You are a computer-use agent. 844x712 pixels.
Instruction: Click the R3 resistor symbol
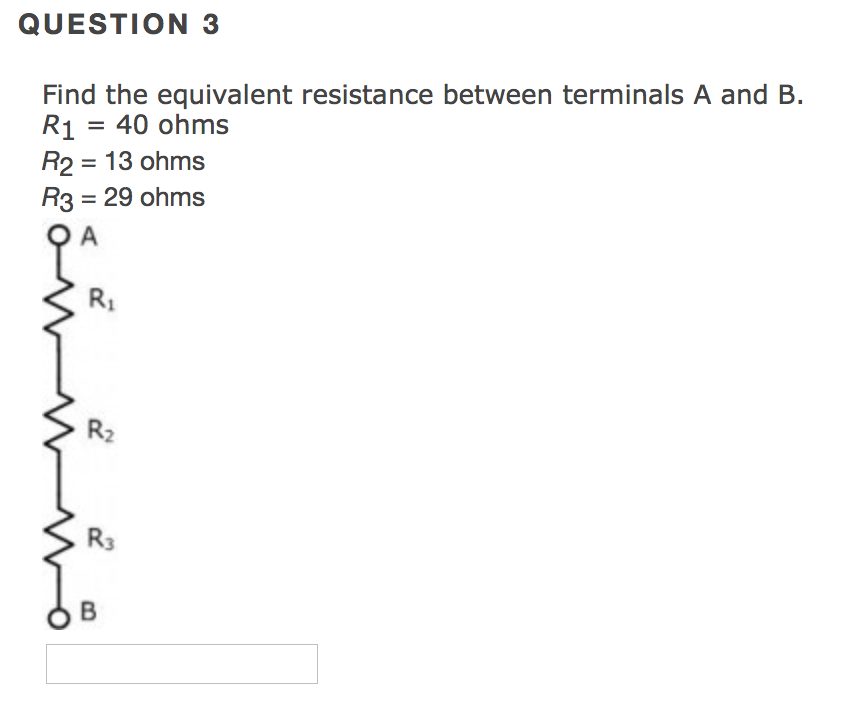click(x=60, y=539)
